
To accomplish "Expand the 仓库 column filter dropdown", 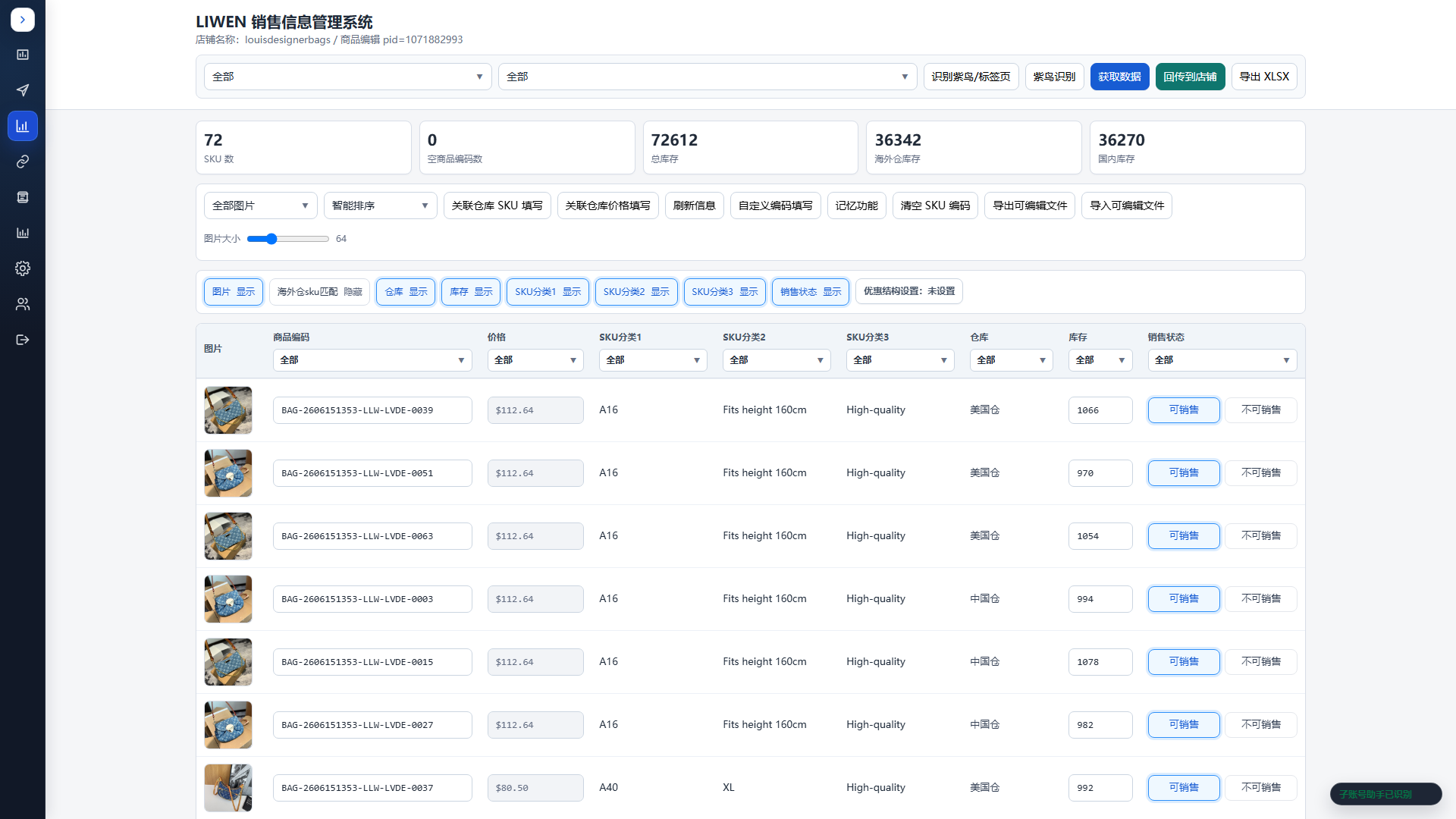I will 1011,360.
